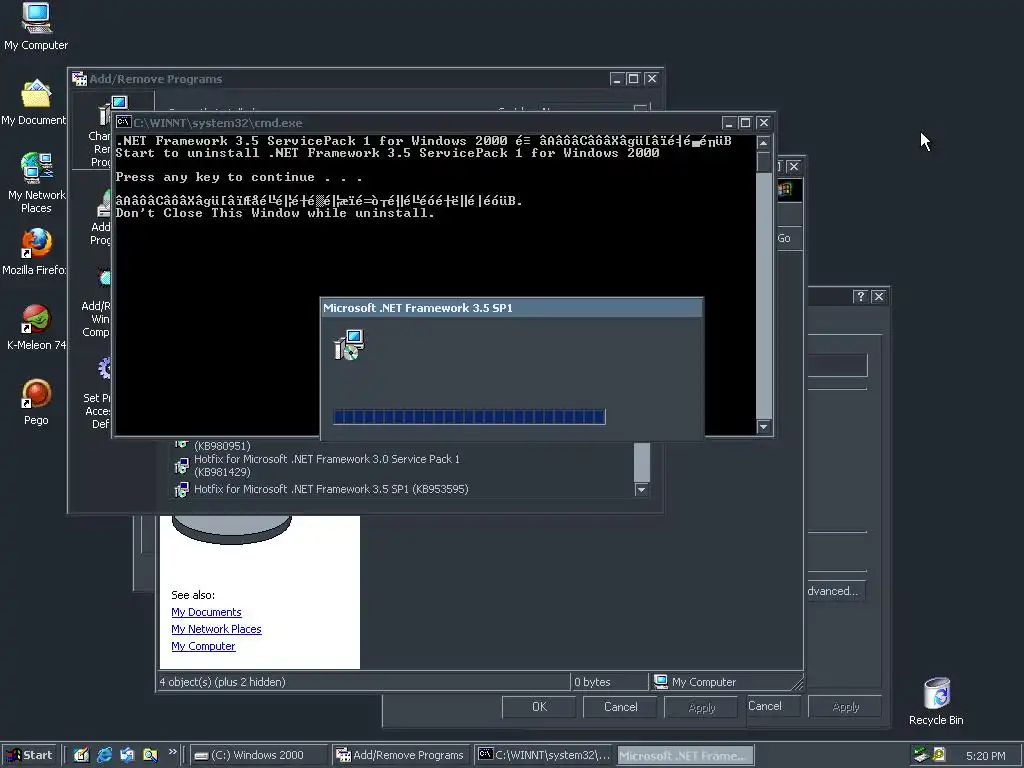
Task: Click the 'Press any key to continue' line
Action: [x=238, y=177]
